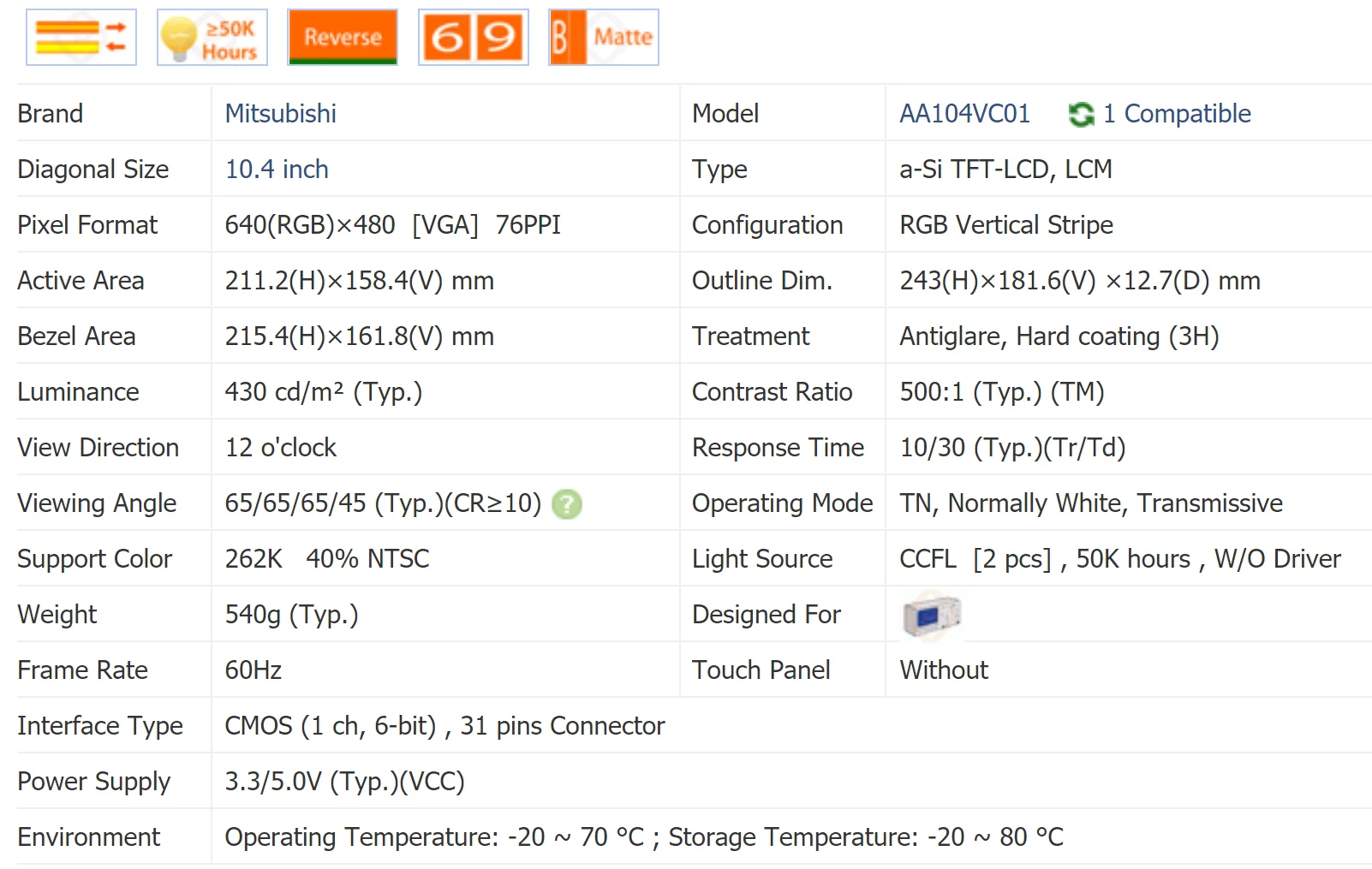Select the 12 o'clock view direction value
Image resolution: width=1372 pixels, height=869 pixels.
pyautogui.click(x=281, y=448)
